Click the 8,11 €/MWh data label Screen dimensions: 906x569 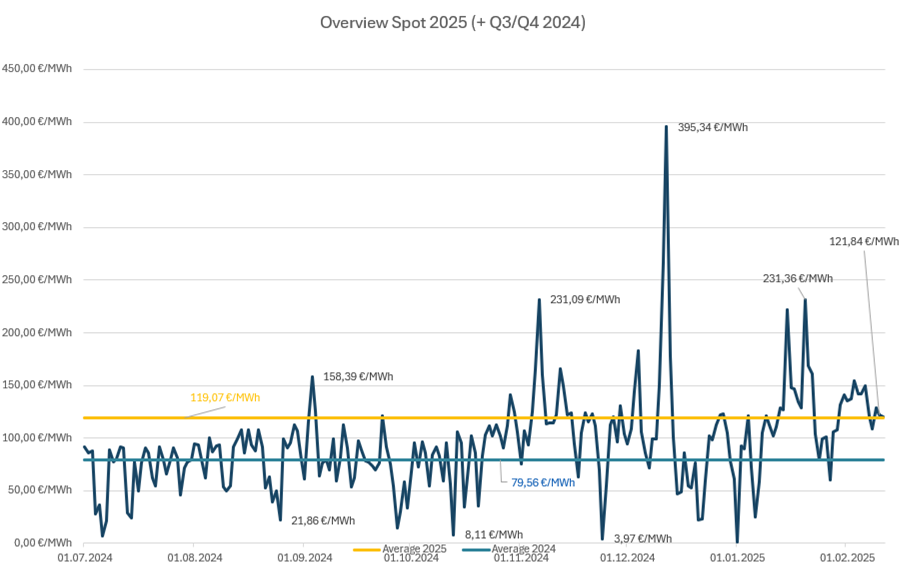click(494, 535)
